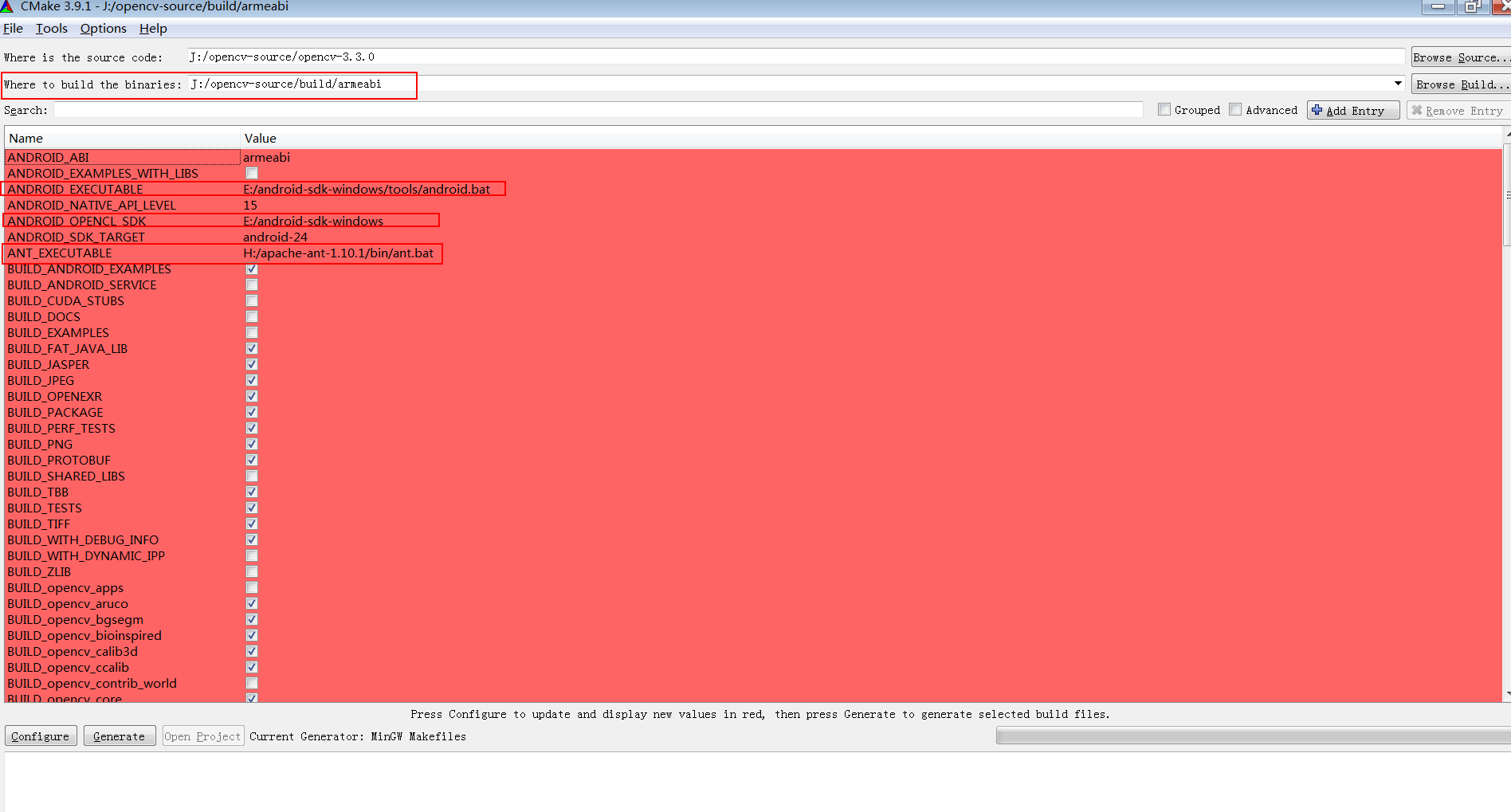This screenshot has height=812, width=1511.
Task: Click the Generate button
Action: (x=120, y=736)
